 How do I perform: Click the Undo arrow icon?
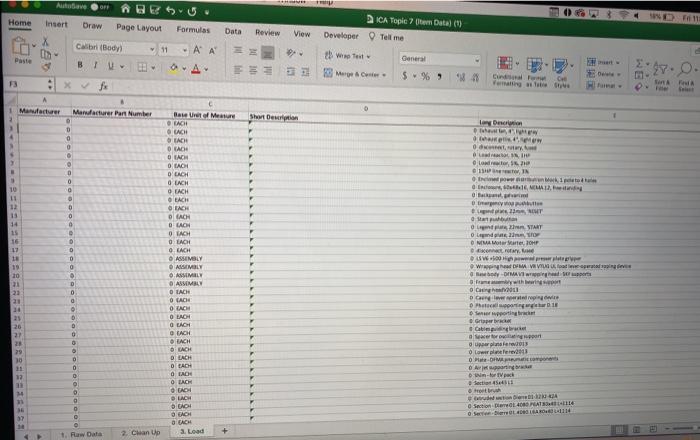coord(170,10)
